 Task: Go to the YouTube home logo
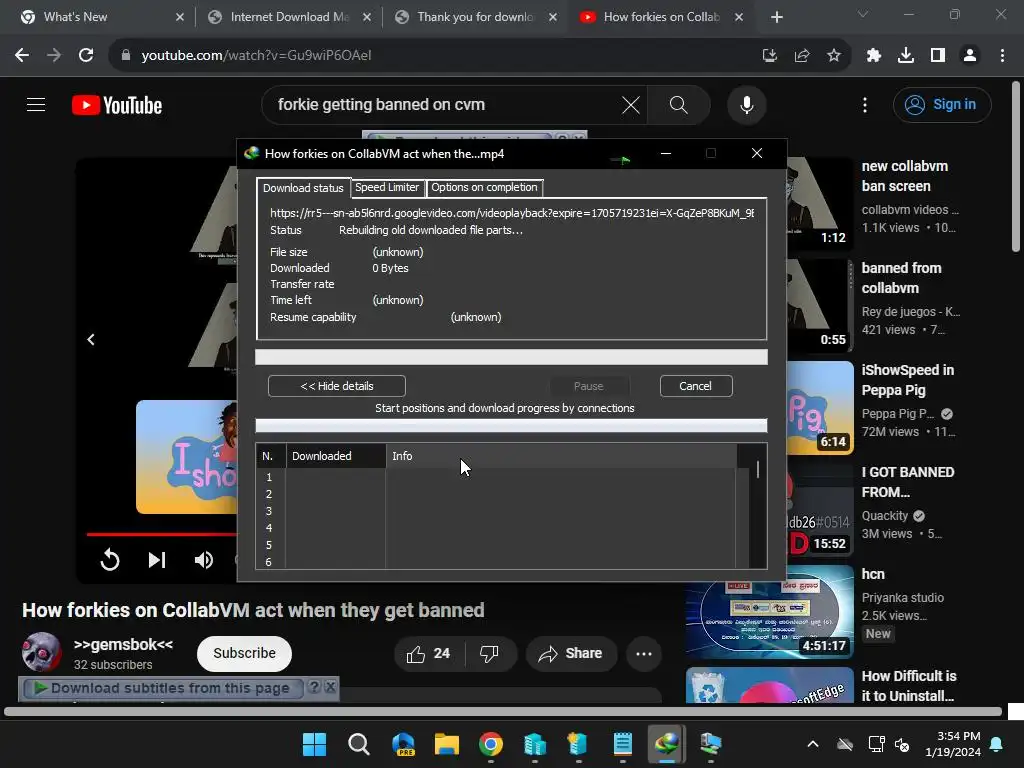pyautogui.click(x=117, y=105)
